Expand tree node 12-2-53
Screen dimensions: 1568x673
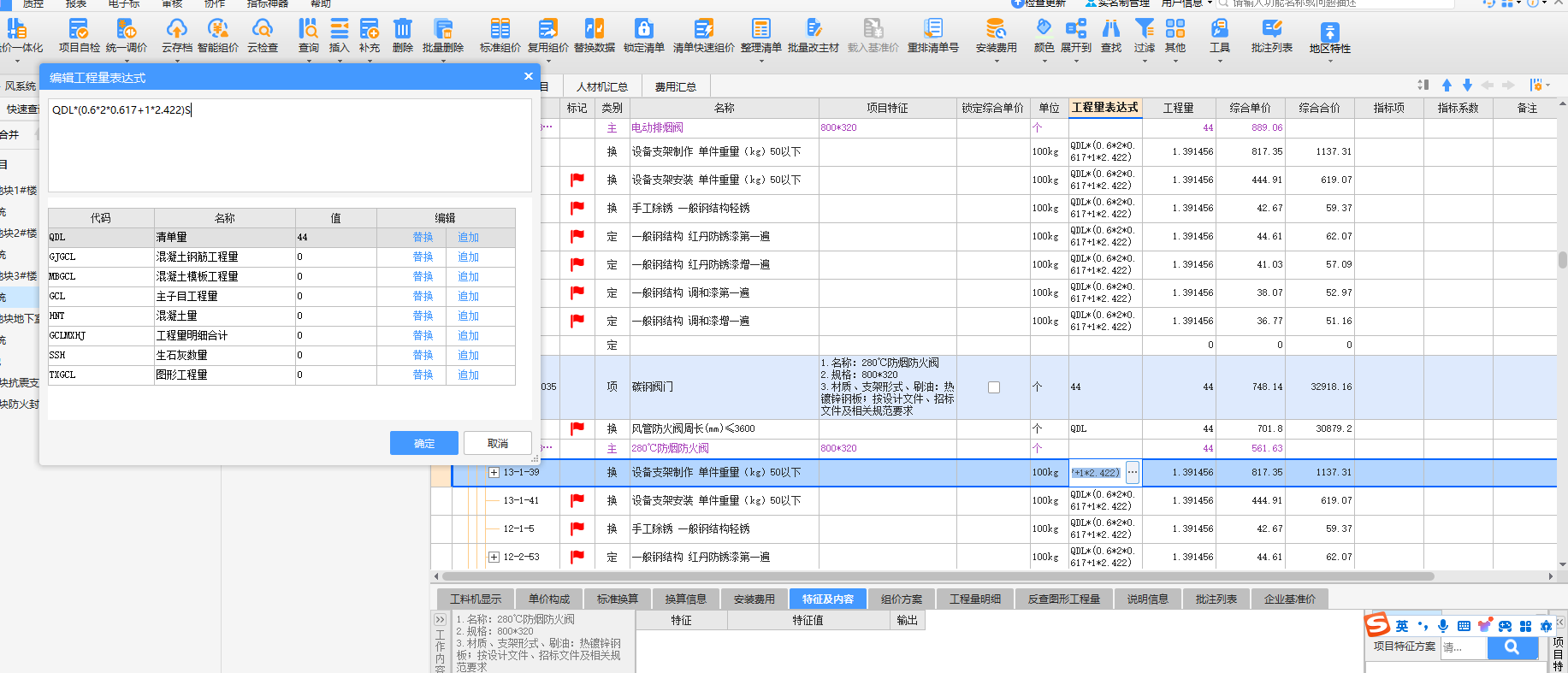[x=494, y=557]
